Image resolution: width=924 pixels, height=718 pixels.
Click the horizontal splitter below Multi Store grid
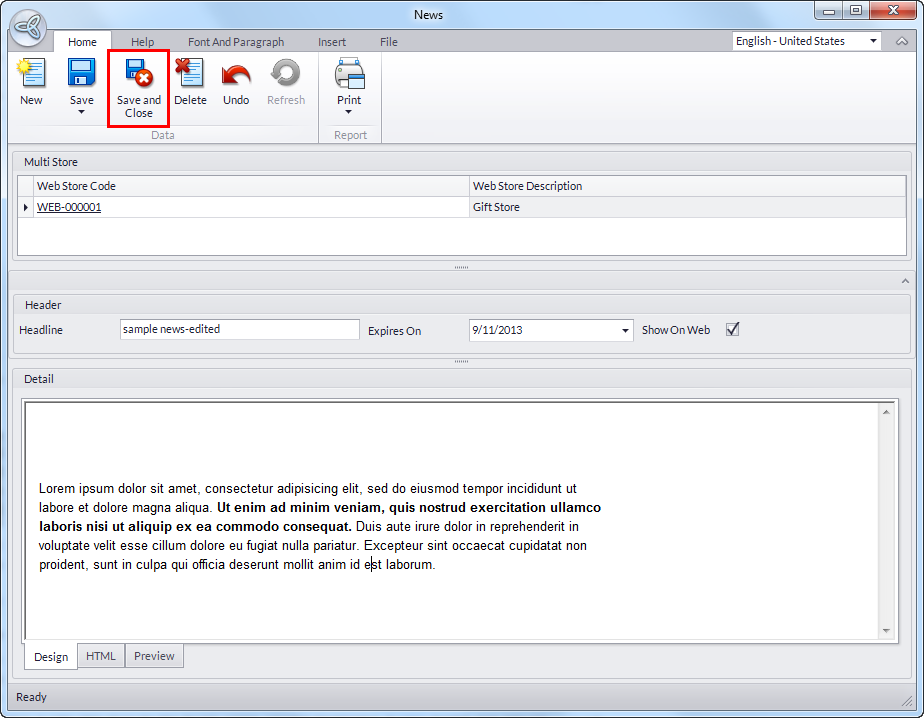tap(461, 267)
